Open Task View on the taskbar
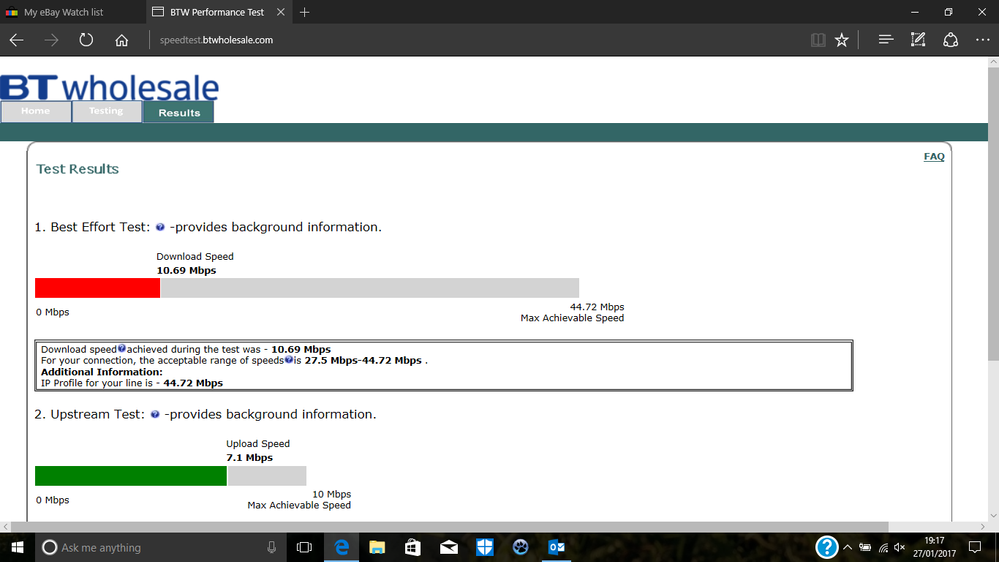 [305, 547]
